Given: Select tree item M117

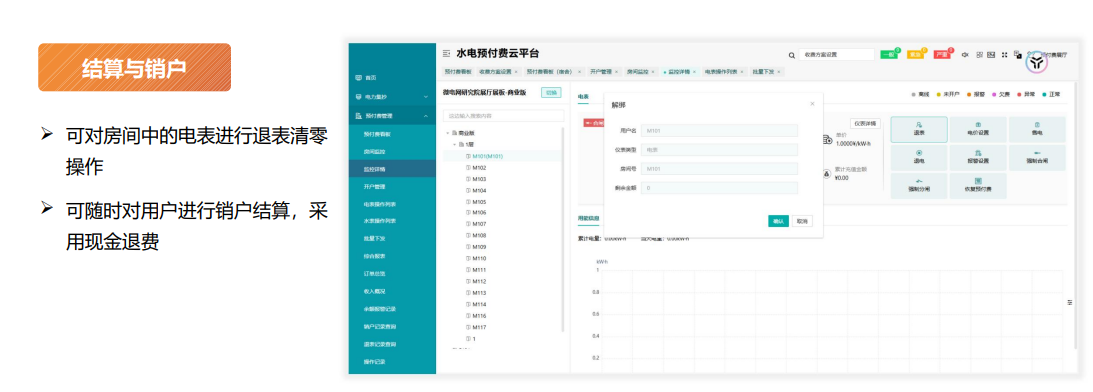Looking at the screenshot, I should point(479,327).
